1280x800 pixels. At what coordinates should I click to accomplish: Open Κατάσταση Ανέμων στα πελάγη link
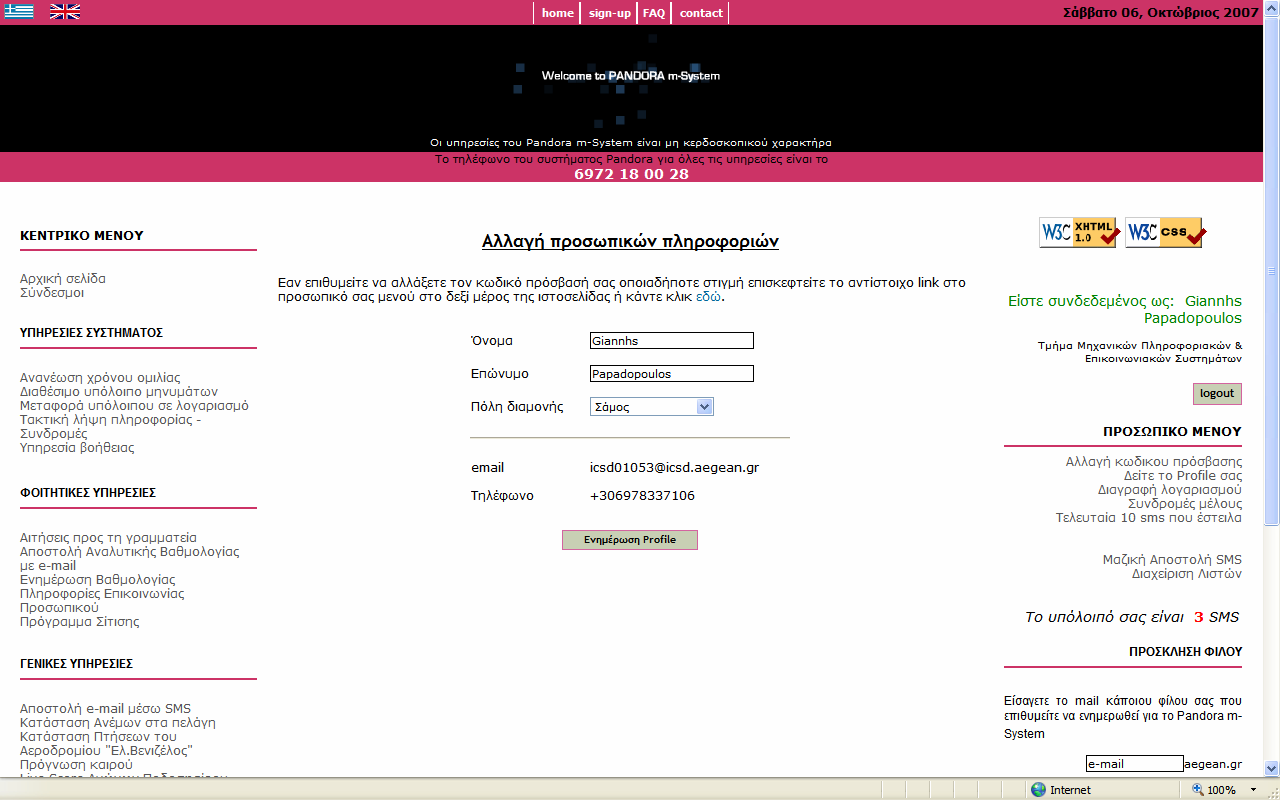118,723
